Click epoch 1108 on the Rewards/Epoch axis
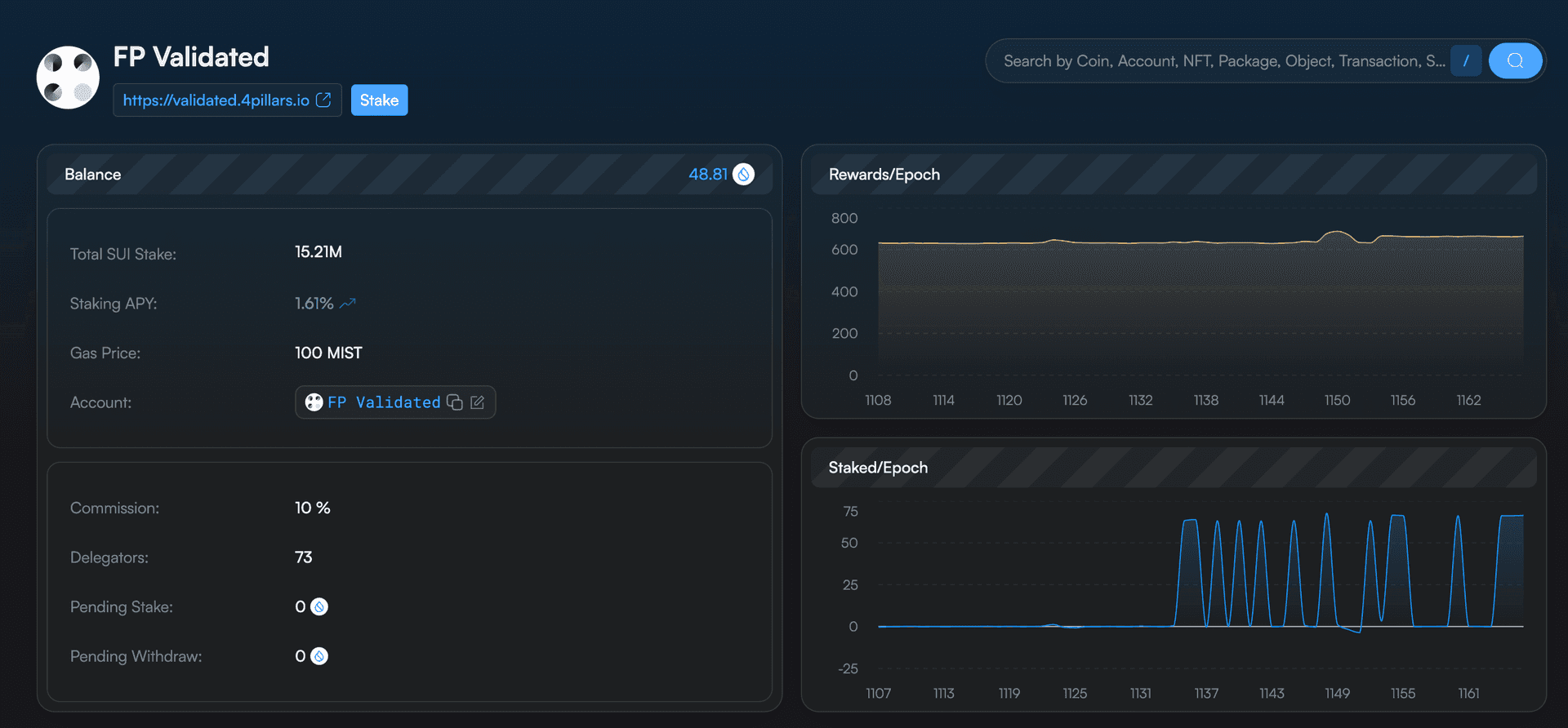 [878, 400]
